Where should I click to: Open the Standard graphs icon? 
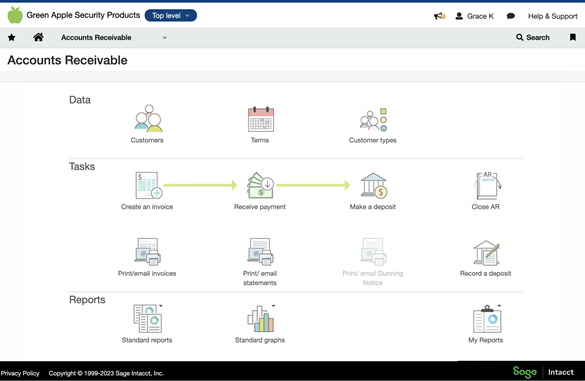coord(260,319)
